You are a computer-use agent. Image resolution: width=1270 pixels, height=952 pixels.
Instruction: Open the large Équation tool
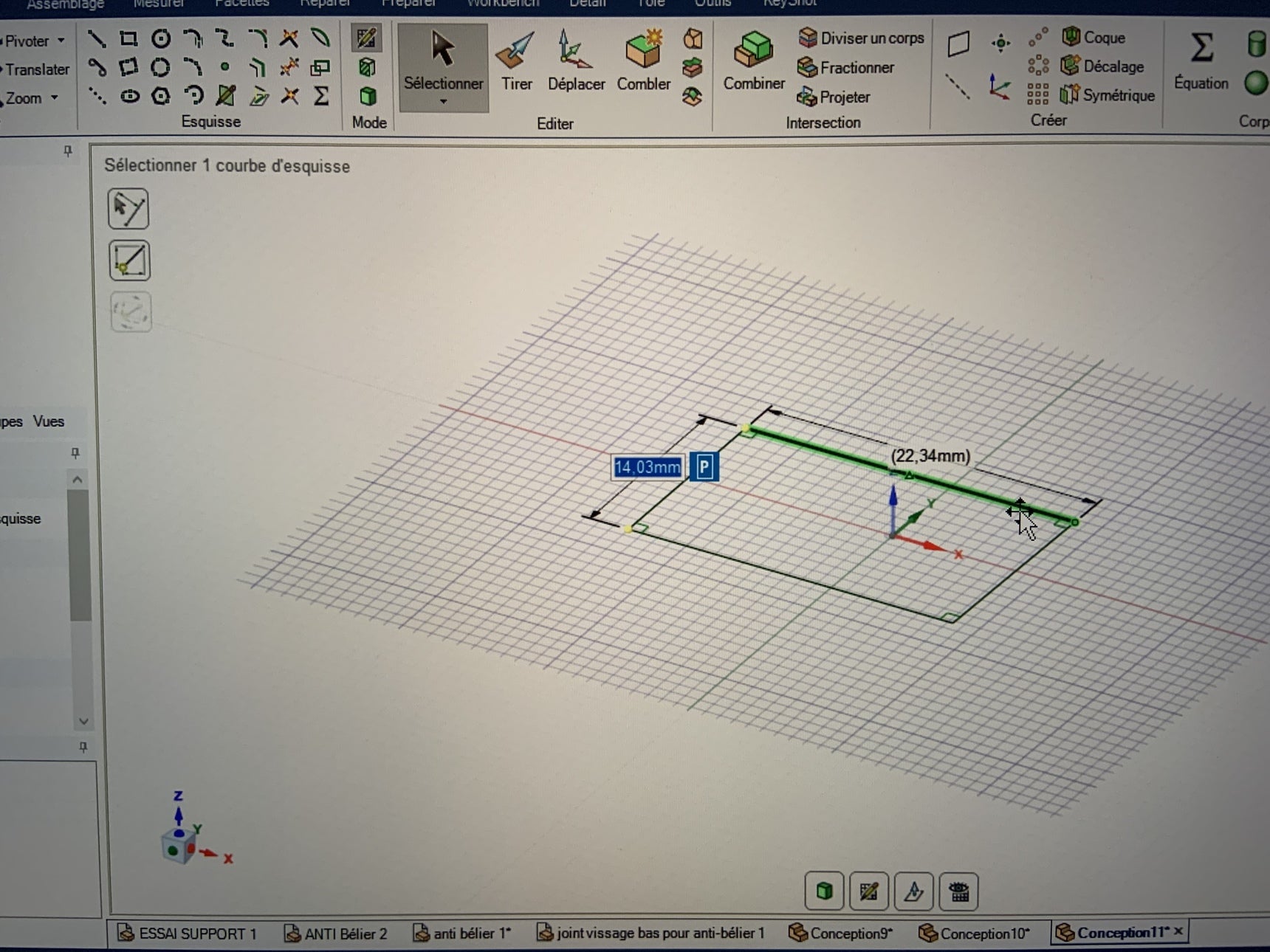coord(1201,61)
